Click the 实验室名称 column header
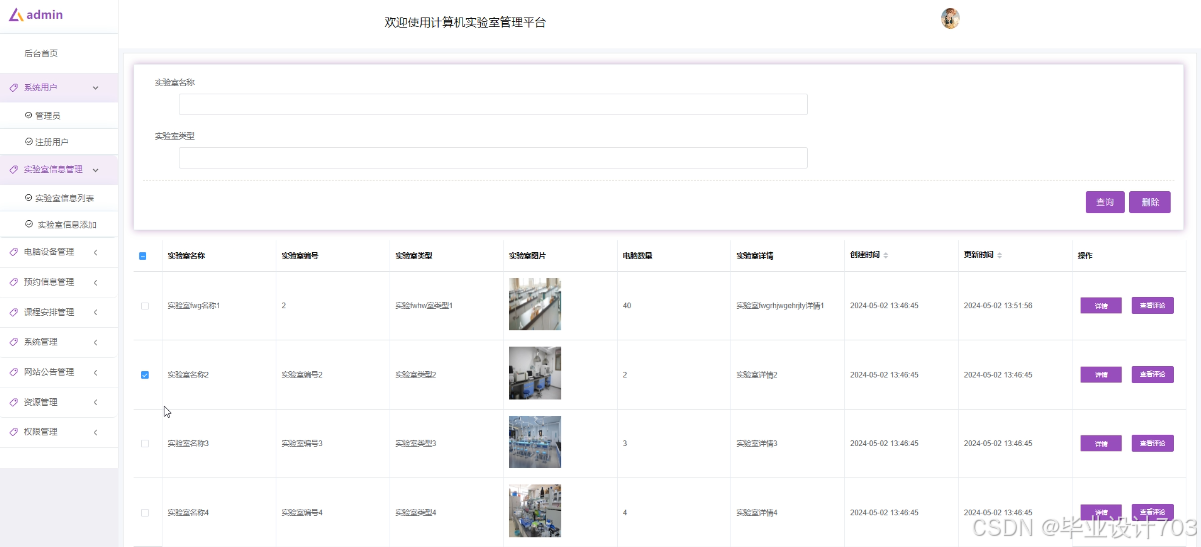 tap(186, 256)
